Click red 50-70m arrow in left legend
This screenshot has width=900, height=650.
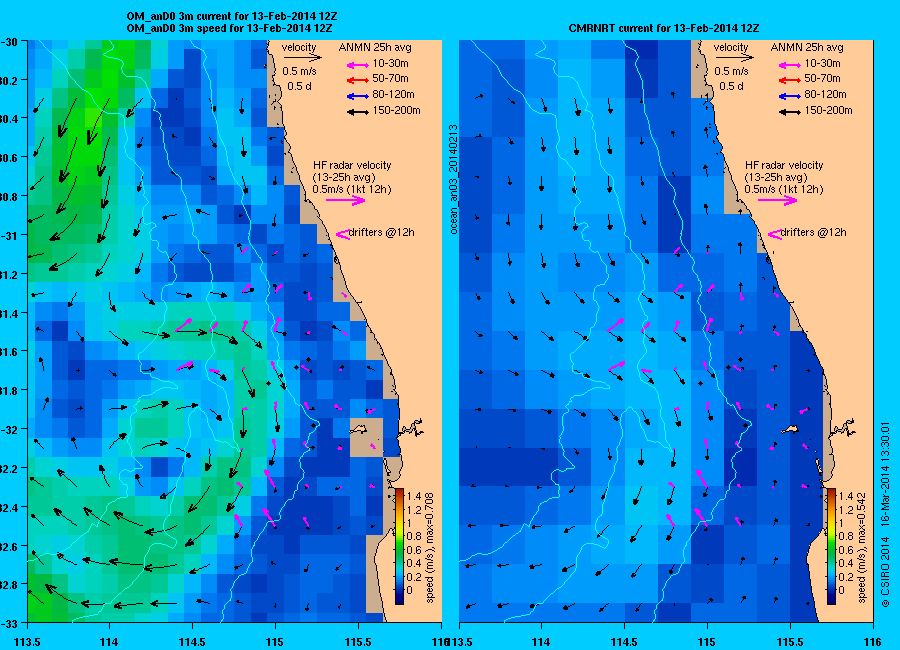click(358, 80)
